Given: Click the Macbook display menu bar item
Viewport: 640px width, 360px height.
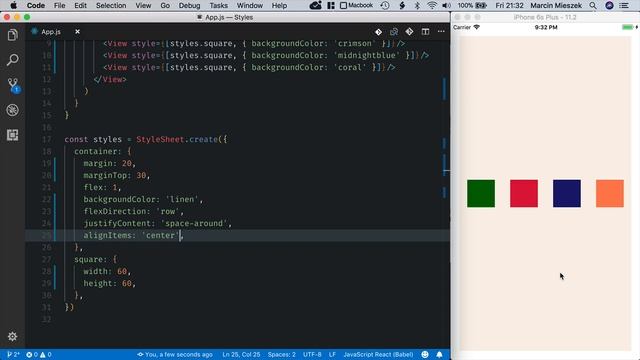Looking at the screenshot, I should pyautogui.click(x=356, y=5).
